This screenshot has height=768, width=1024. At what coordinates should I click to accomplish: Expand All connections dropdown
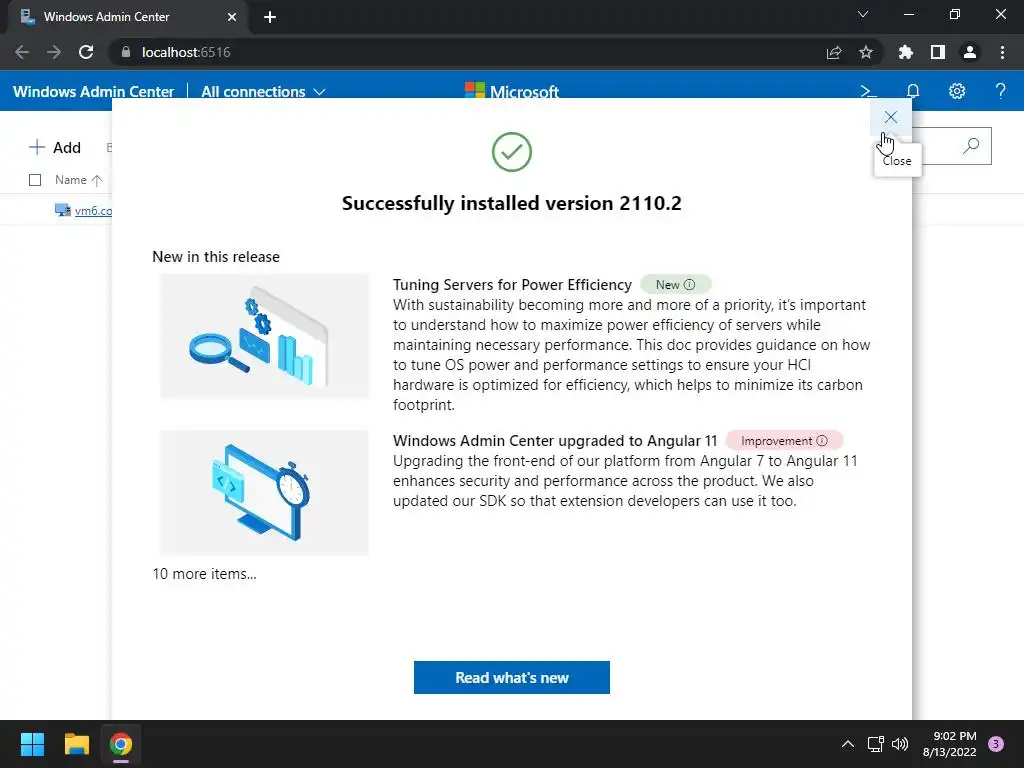[x=263, y=91]
